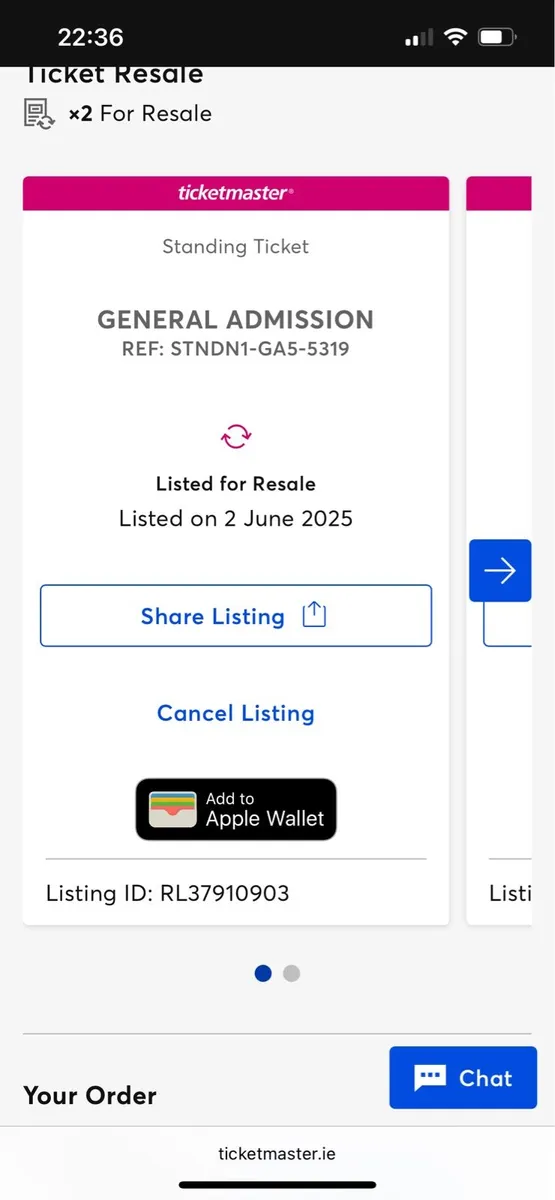Add ticket to Apple Wallet
Image resolution: width=555 pixels, height=1200 pixels.
(x=236, y=809)
